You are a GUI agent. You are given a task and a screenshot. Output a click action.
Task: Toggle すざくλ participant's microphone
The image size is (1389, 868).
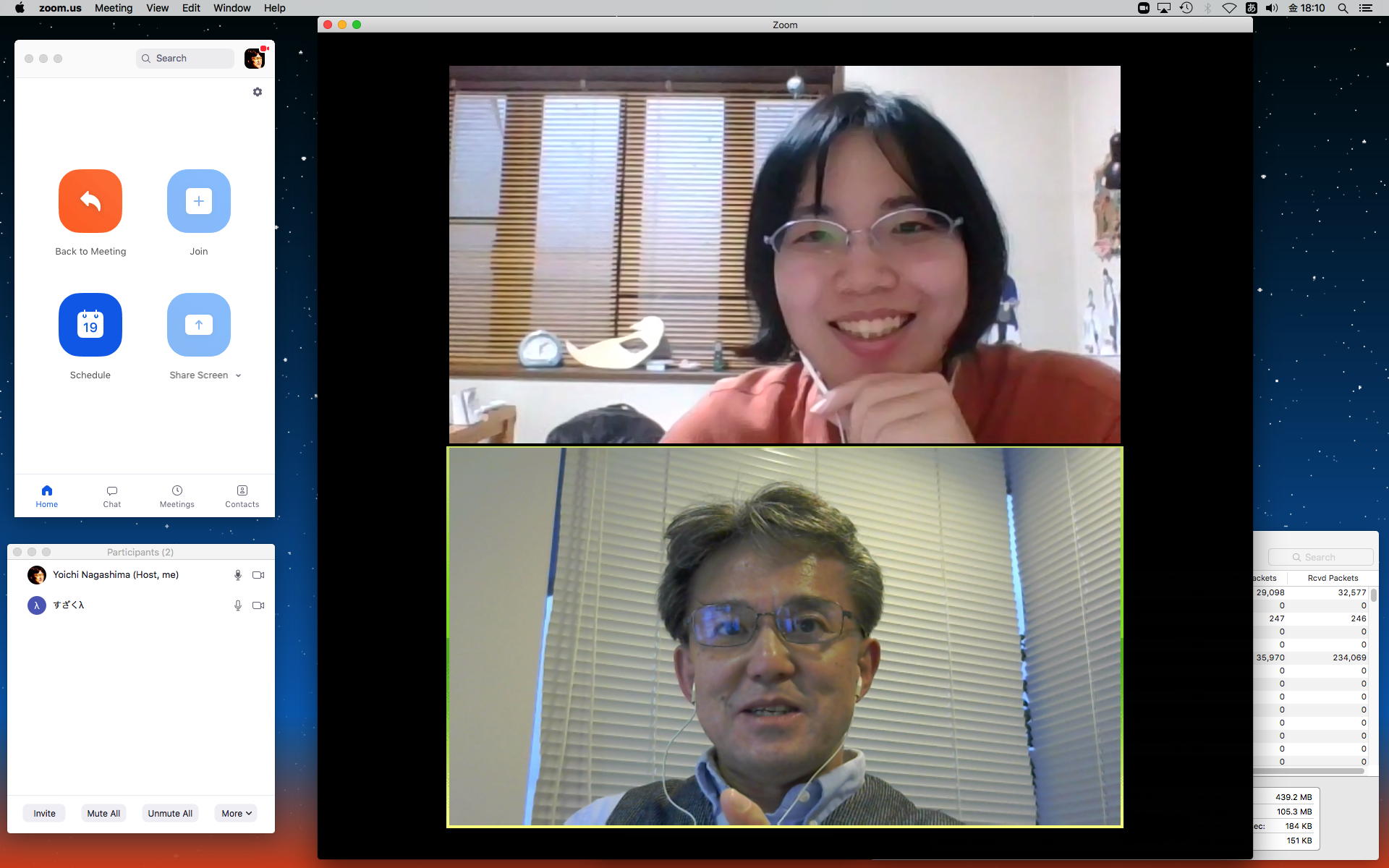tap(237, 605)
